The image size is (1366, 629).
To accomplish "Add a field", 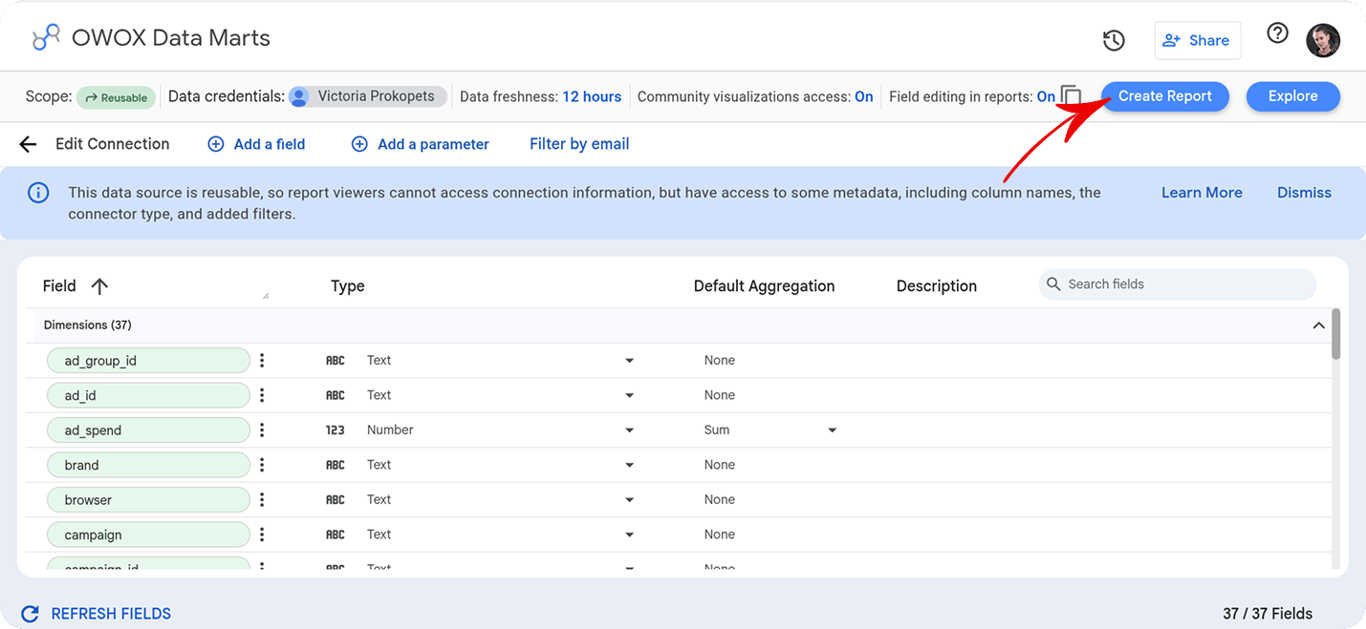I will pyautogui.click(x=256, y=144).
